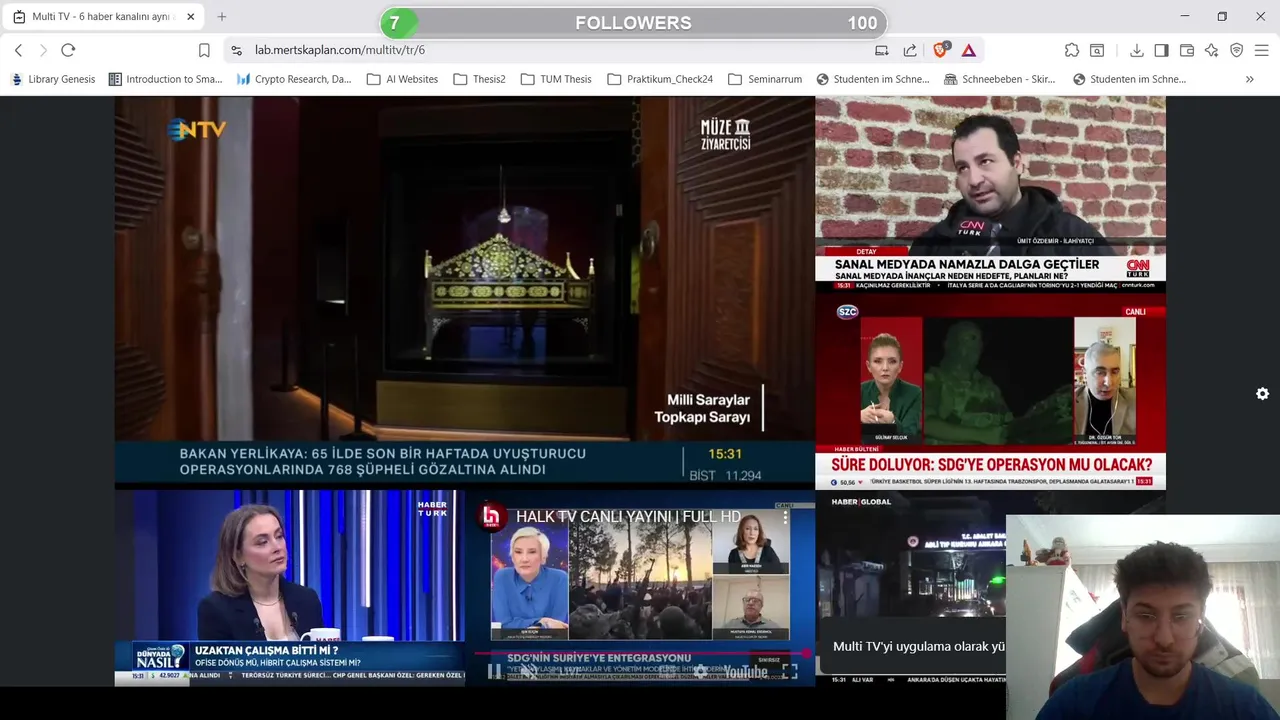Open Brave Shields lion icon
Screen dimensions: 1280x720
[x=941, y=50]
